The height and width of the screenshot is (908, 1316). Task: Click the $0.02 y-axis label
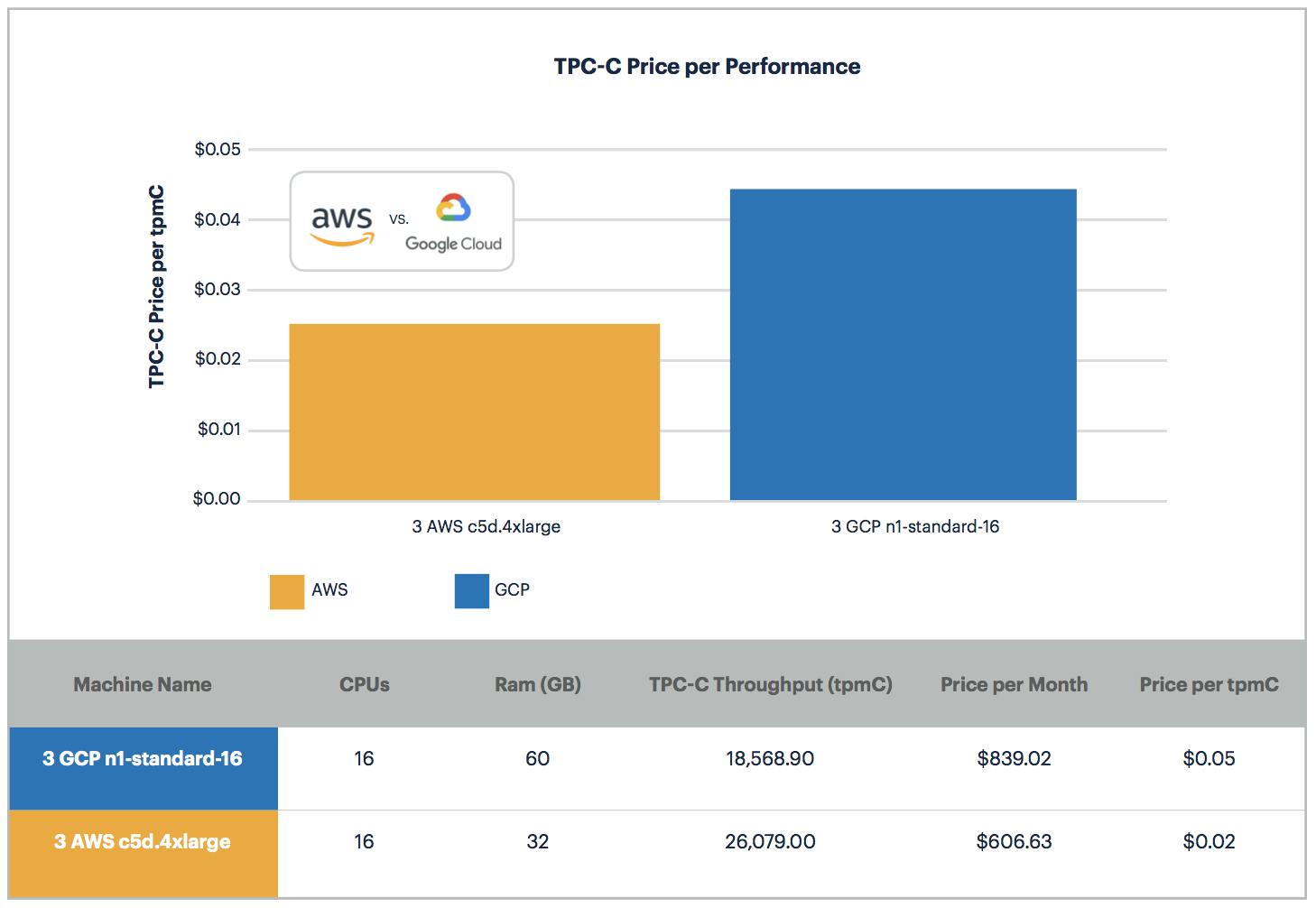218,359
